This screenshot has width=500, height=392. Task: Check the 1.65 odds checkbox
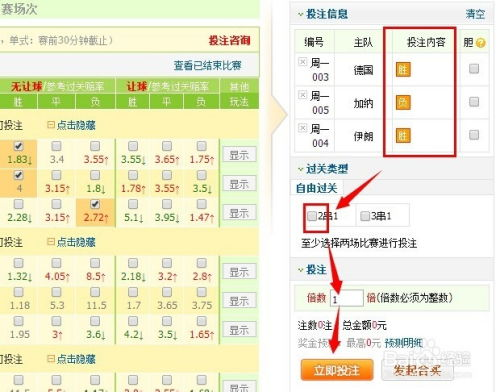point(201,321)
